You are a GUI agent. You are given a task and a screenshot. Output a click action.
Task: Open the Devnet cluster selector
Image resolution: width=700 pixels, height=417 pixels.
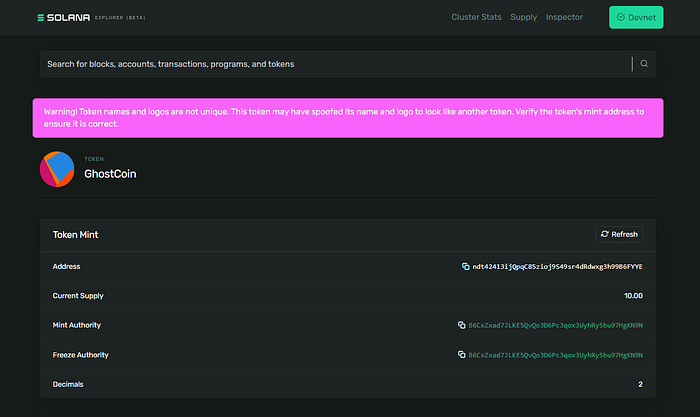(635, 17)
